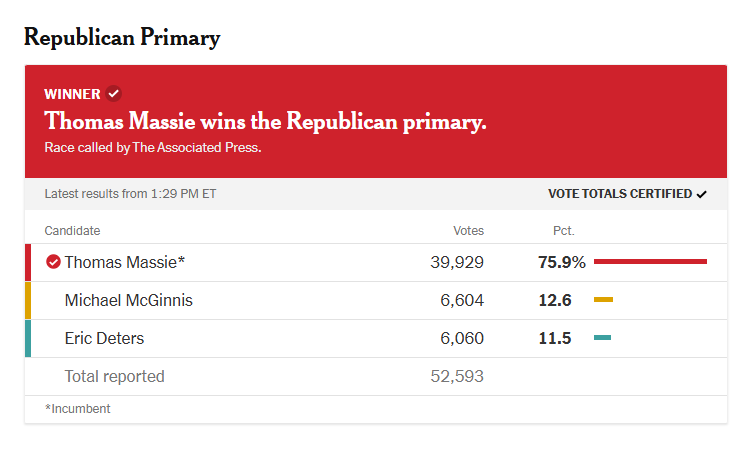The height and width of the screenshot is (453, 748).
Task: Click the Candidate column header
Action: pyautogui.click(x=72, y=231)
